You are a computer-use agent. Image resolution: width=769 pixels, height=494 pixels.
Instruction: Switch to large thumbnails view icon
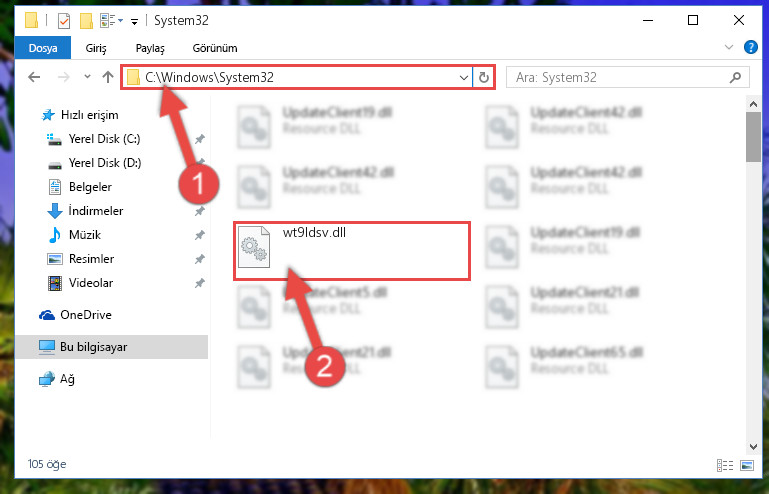point(747,465)
